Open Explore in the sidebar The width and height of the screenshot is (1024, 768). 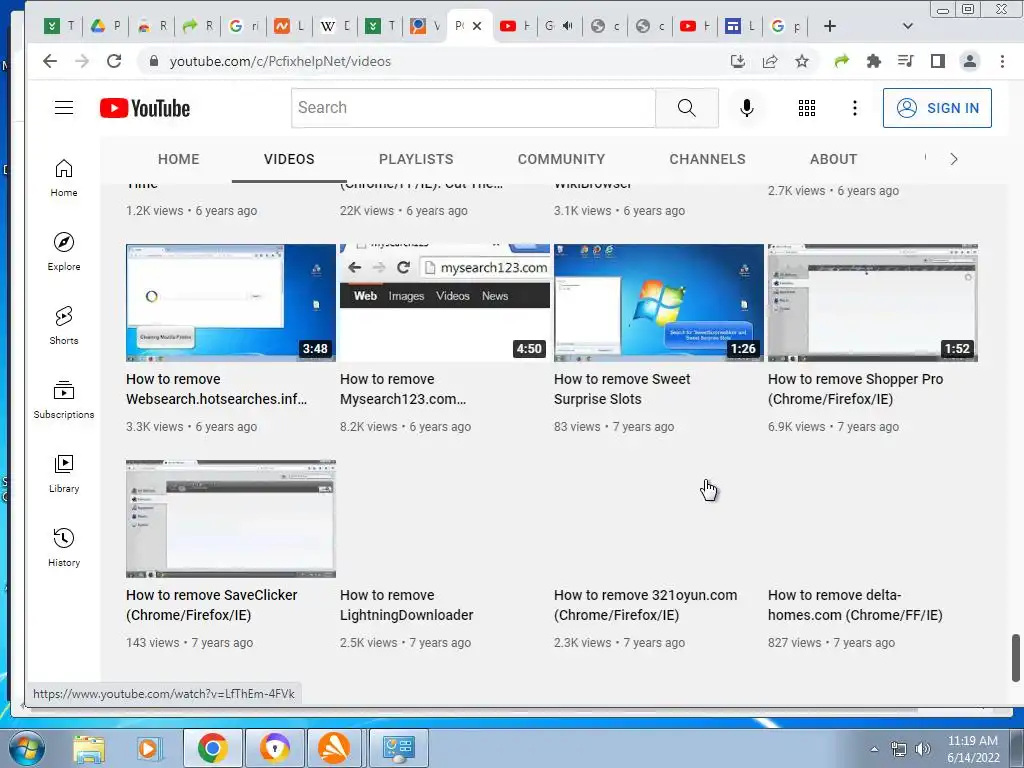[64, 251]
